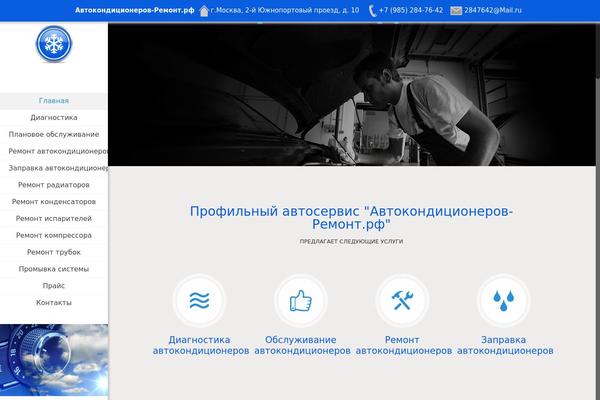Open the Ремонт автокондиционеров service link under icon
This screenshot has height=400, width=600.
pyautogui.click(x=403, y=345)
